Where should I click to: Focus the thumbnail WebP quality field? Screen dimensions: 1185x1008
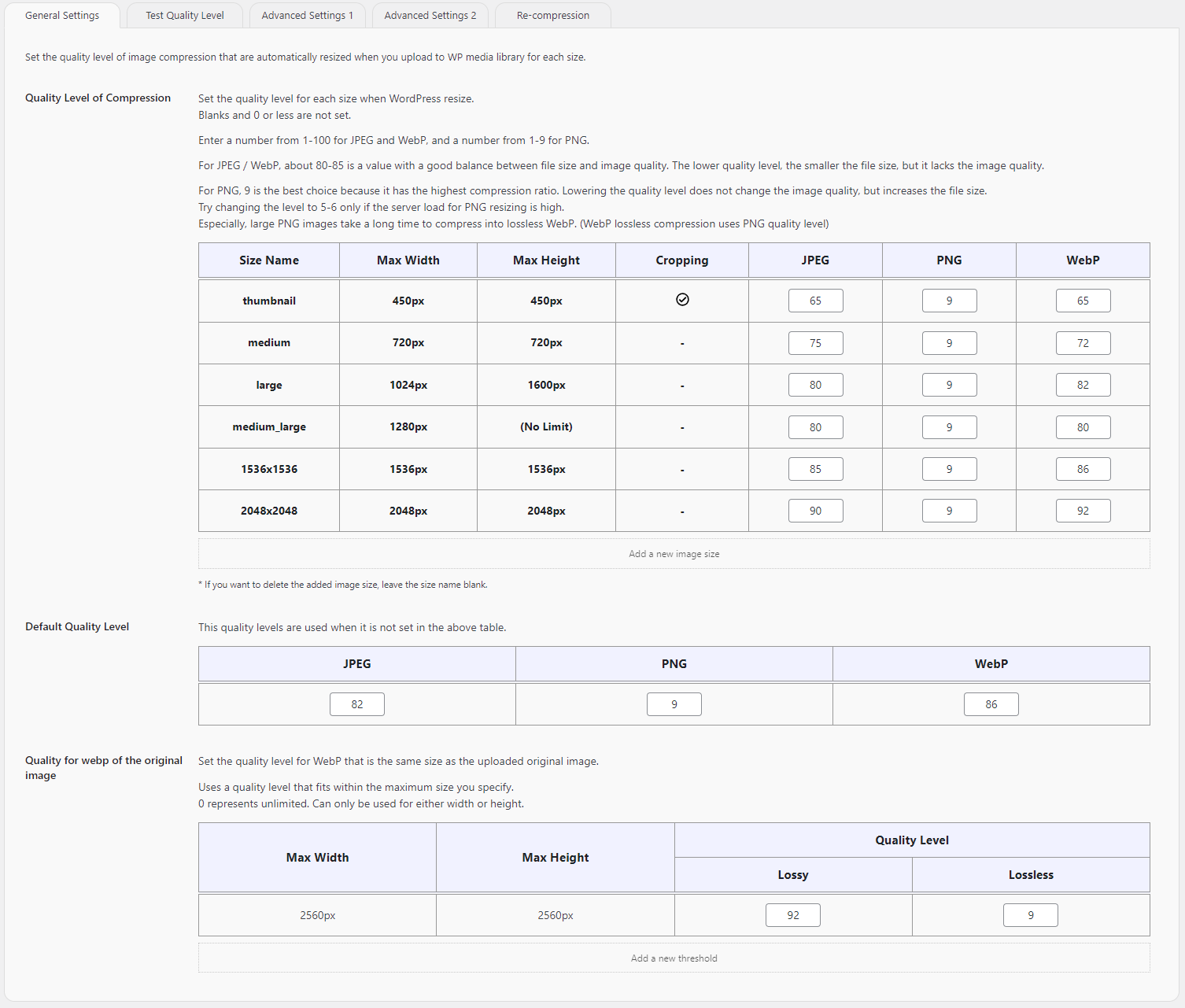click(1083, 301)
